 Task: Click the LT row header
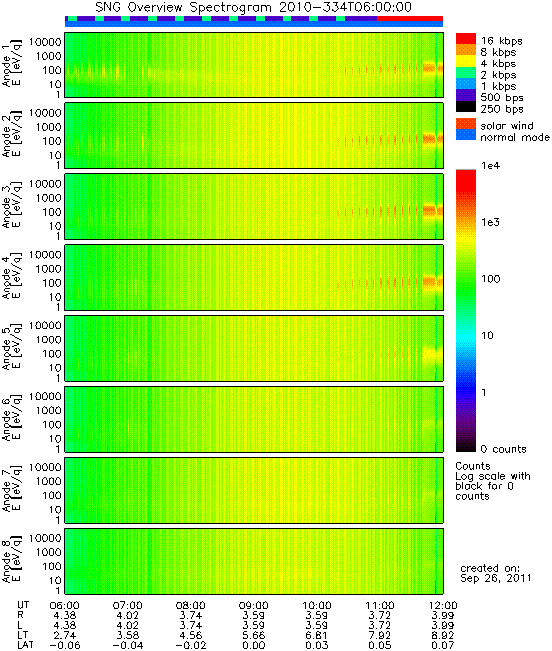[x=22, y=635]
